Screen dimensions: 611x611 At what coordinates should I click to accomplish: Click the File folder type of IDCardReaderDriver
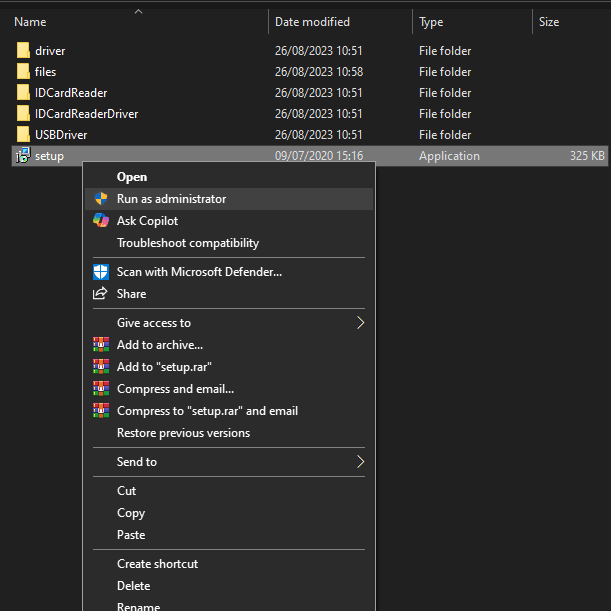coord(445,114)
